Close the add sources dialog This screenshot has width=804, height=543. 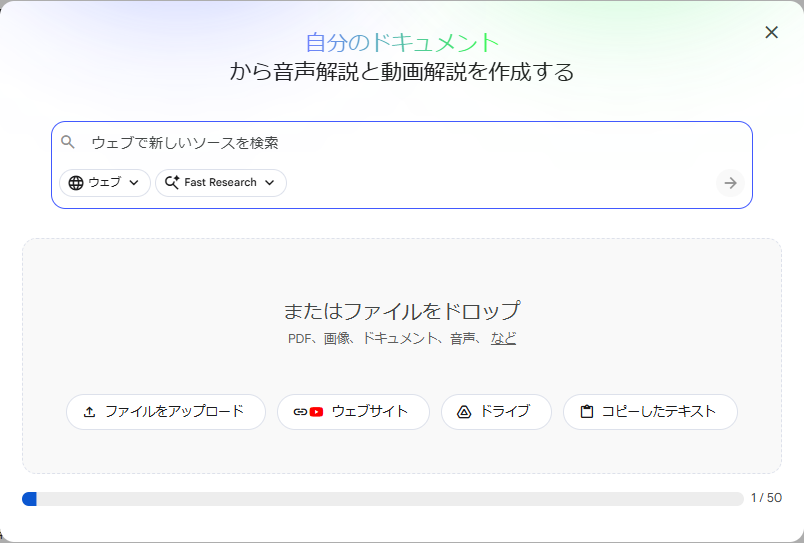tap(771, 32)
